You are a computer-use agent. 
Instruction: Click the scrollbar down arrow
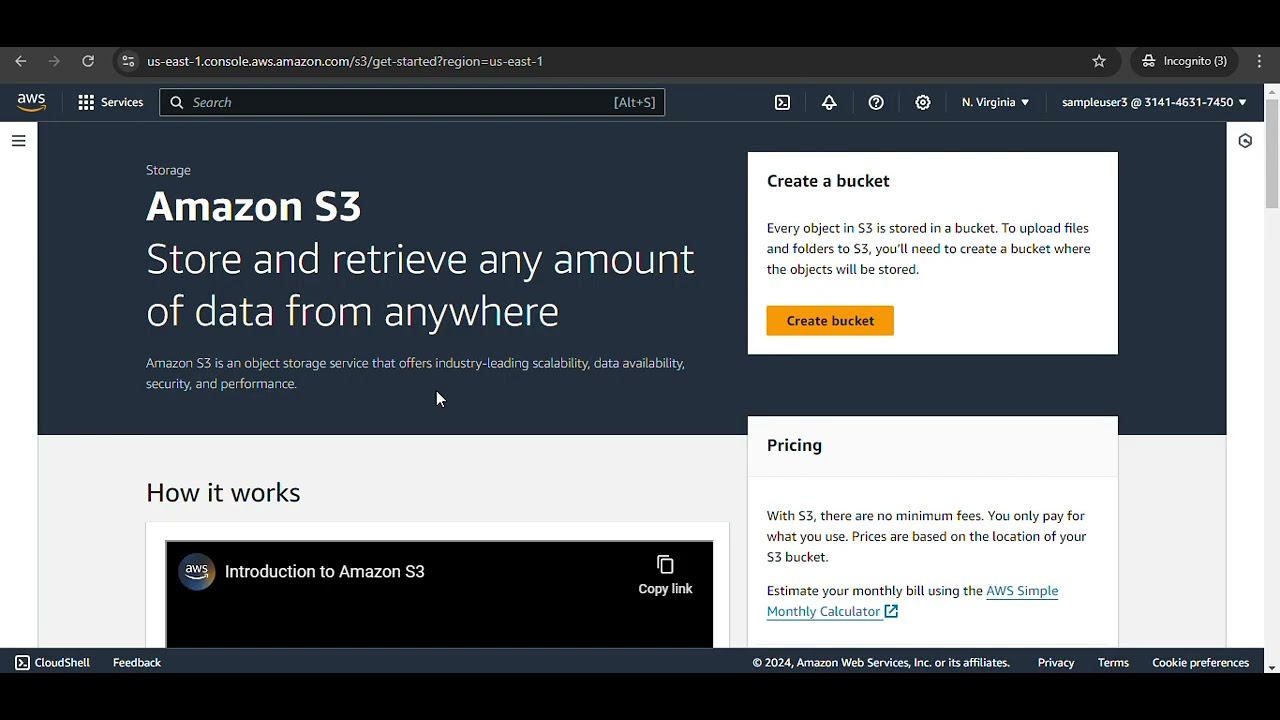[x=1272, y=667]
